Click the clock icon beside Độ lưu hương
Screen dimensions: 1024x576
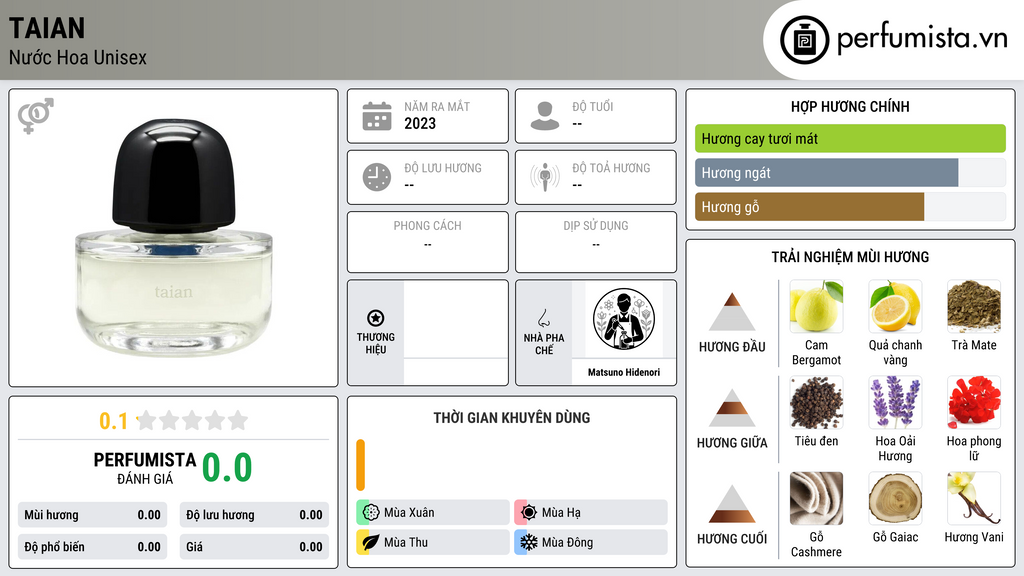[377, 177]
